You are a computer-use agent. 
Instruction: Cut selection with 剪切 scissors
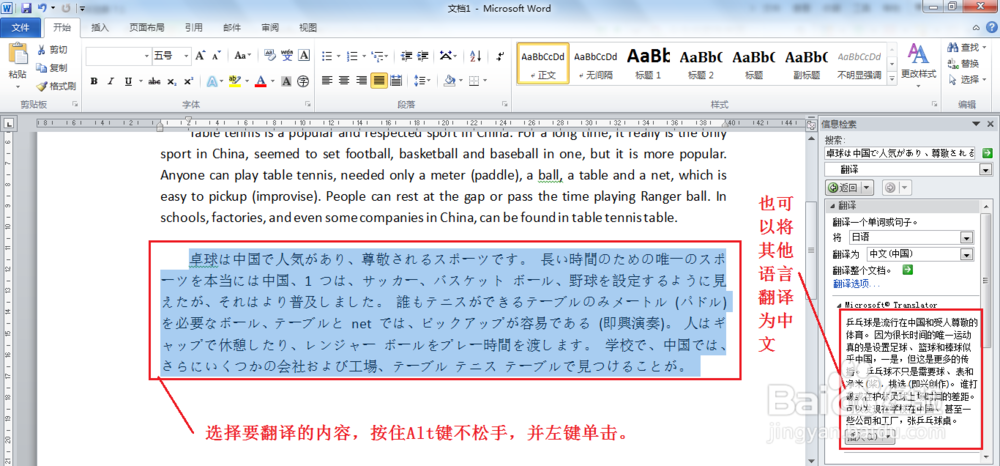[52, 50]
